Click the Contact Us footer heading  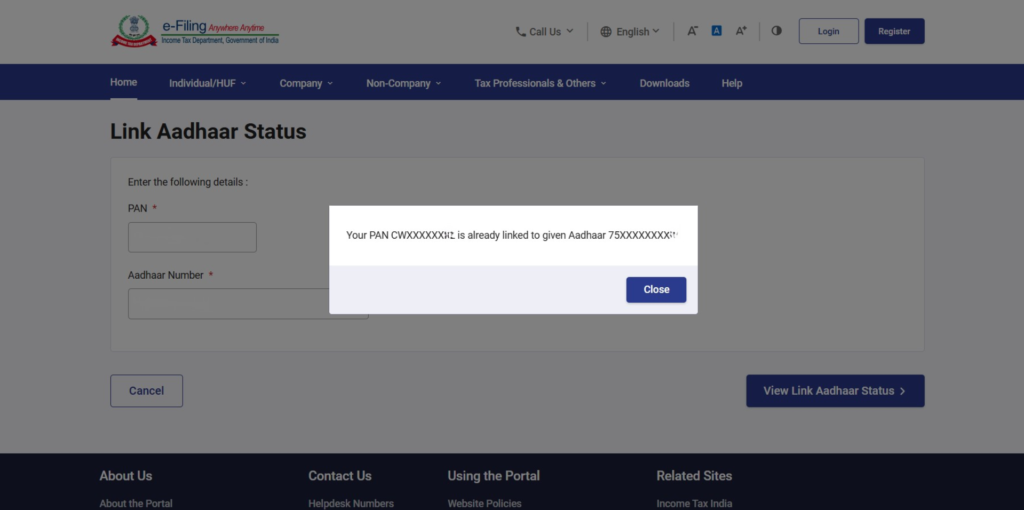click(340, 476)
